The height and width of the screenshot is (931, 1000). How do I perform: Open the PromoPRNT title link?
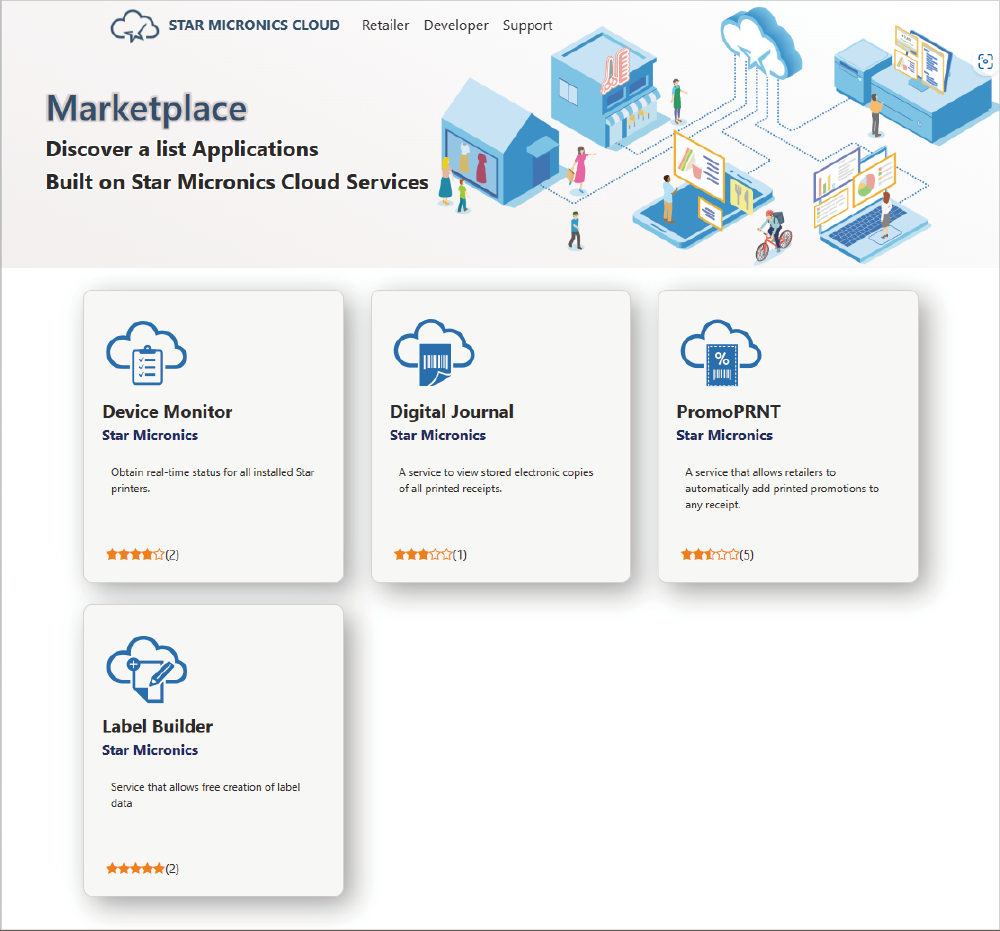(x=728, y=412)
